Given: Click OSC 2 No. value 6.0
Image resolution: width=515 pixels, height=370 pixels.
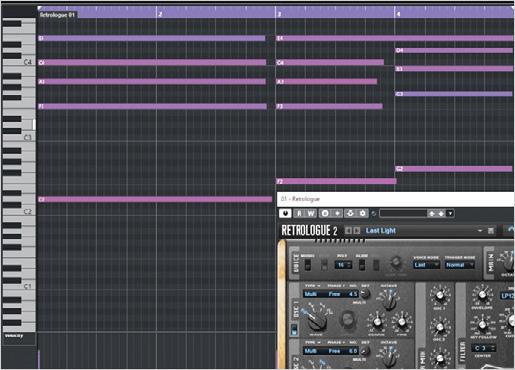Looking at the screenshot, I should (x=353, y=351).
